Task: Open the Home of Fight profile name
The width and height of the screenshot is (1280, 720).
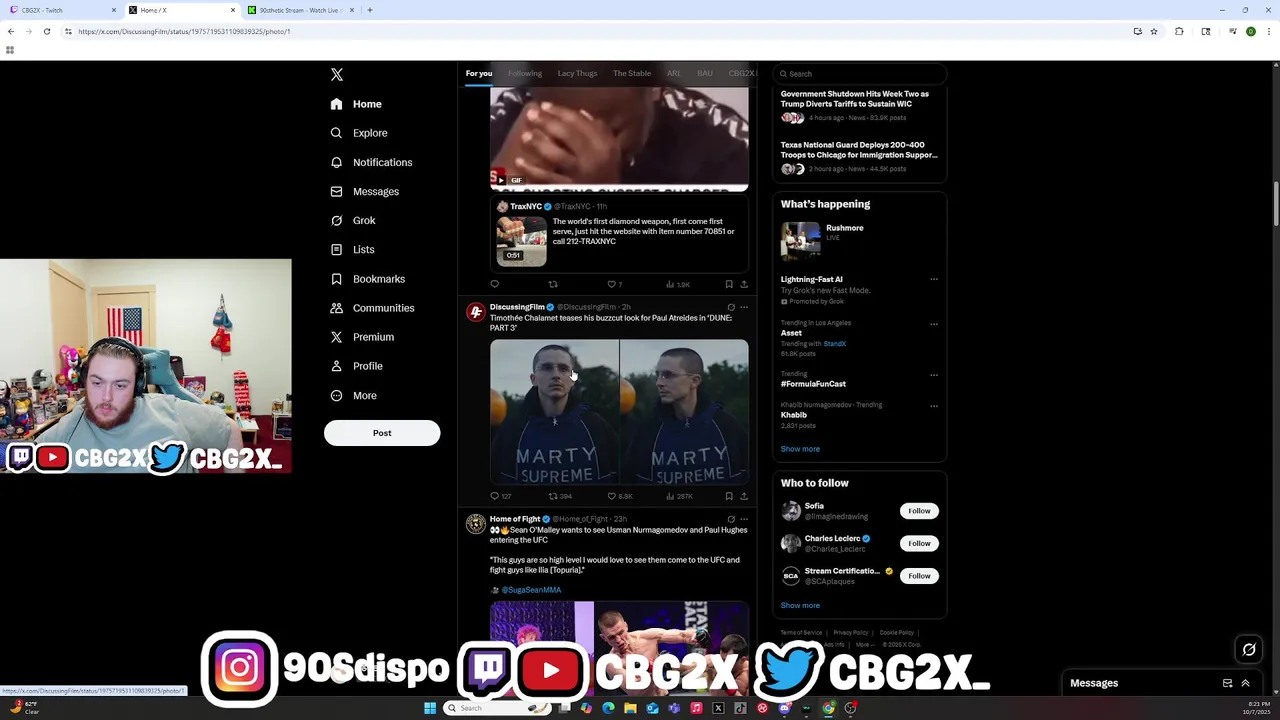Action: click(515, 519)
